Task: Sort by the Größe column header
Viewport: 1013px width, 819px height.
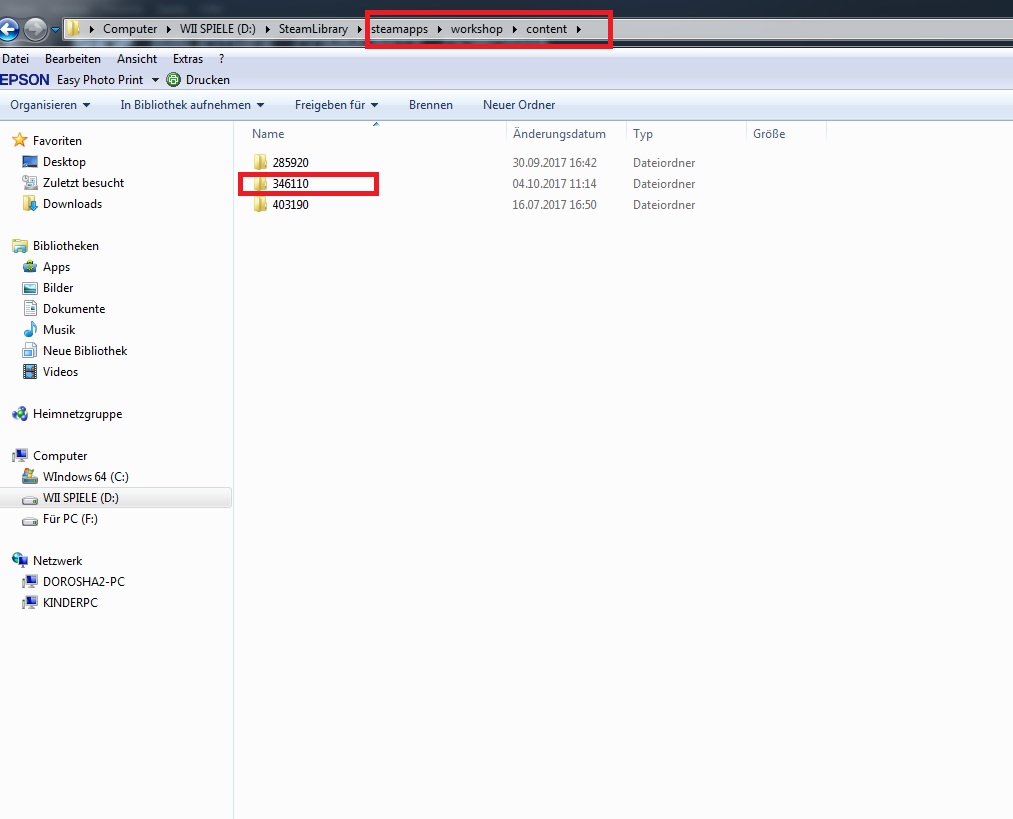Action: (x=769, y=134)
